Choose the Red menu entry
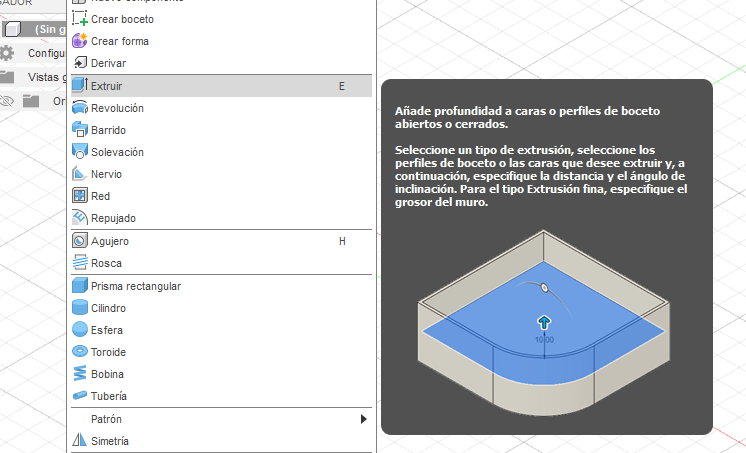The width and height of the screenshot is (746, 453). [221, 196]
